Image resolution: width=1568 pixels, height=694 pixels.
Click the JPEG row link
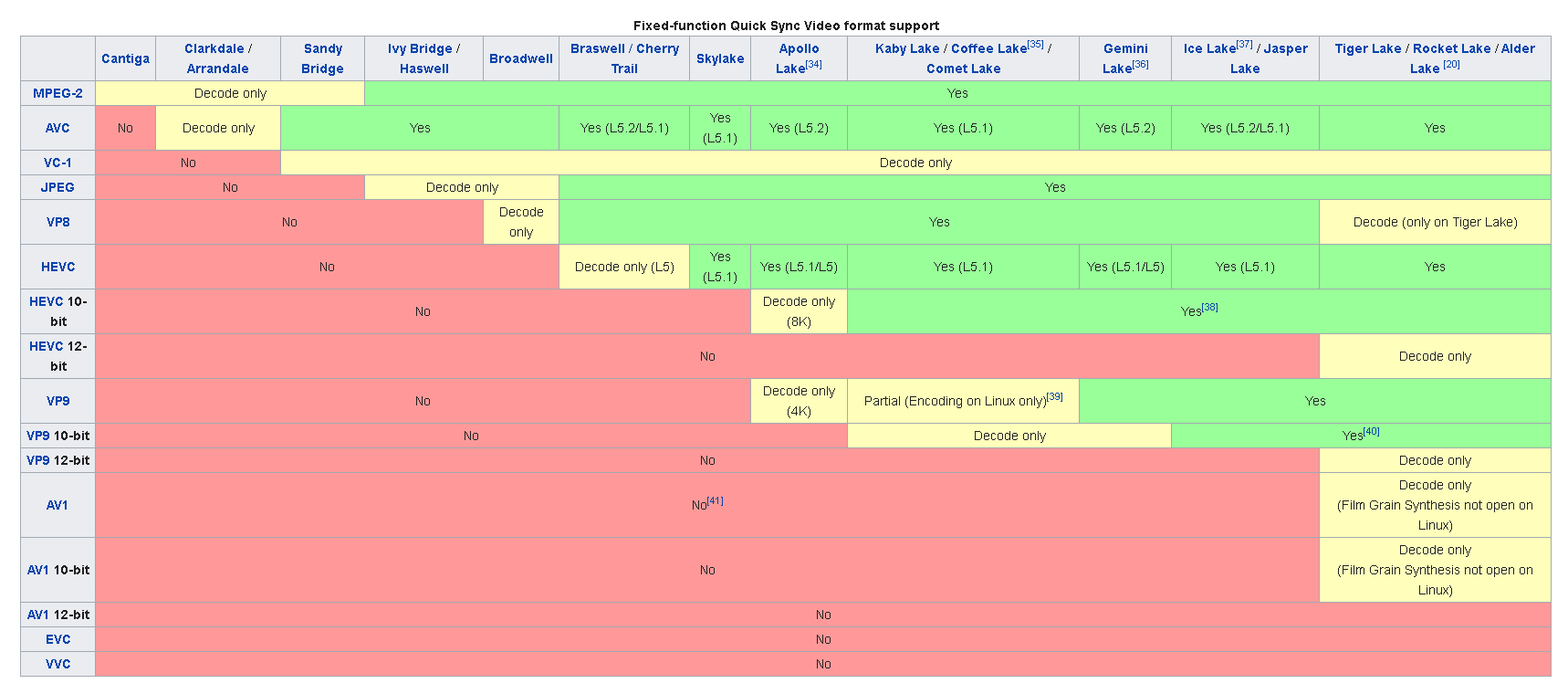coord(57,187)
